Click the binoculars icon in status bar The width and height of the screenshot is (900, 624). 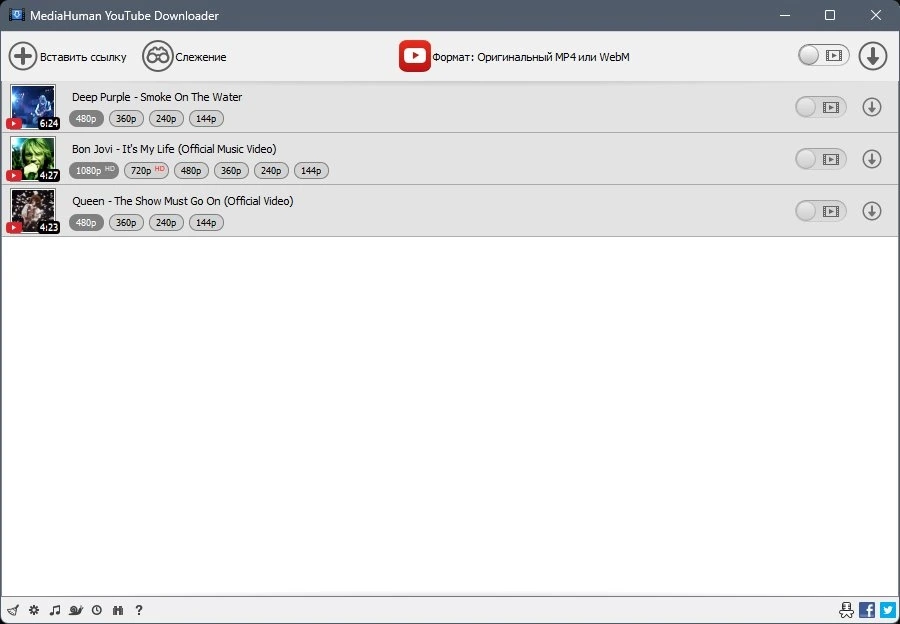[x=118, y=610]
